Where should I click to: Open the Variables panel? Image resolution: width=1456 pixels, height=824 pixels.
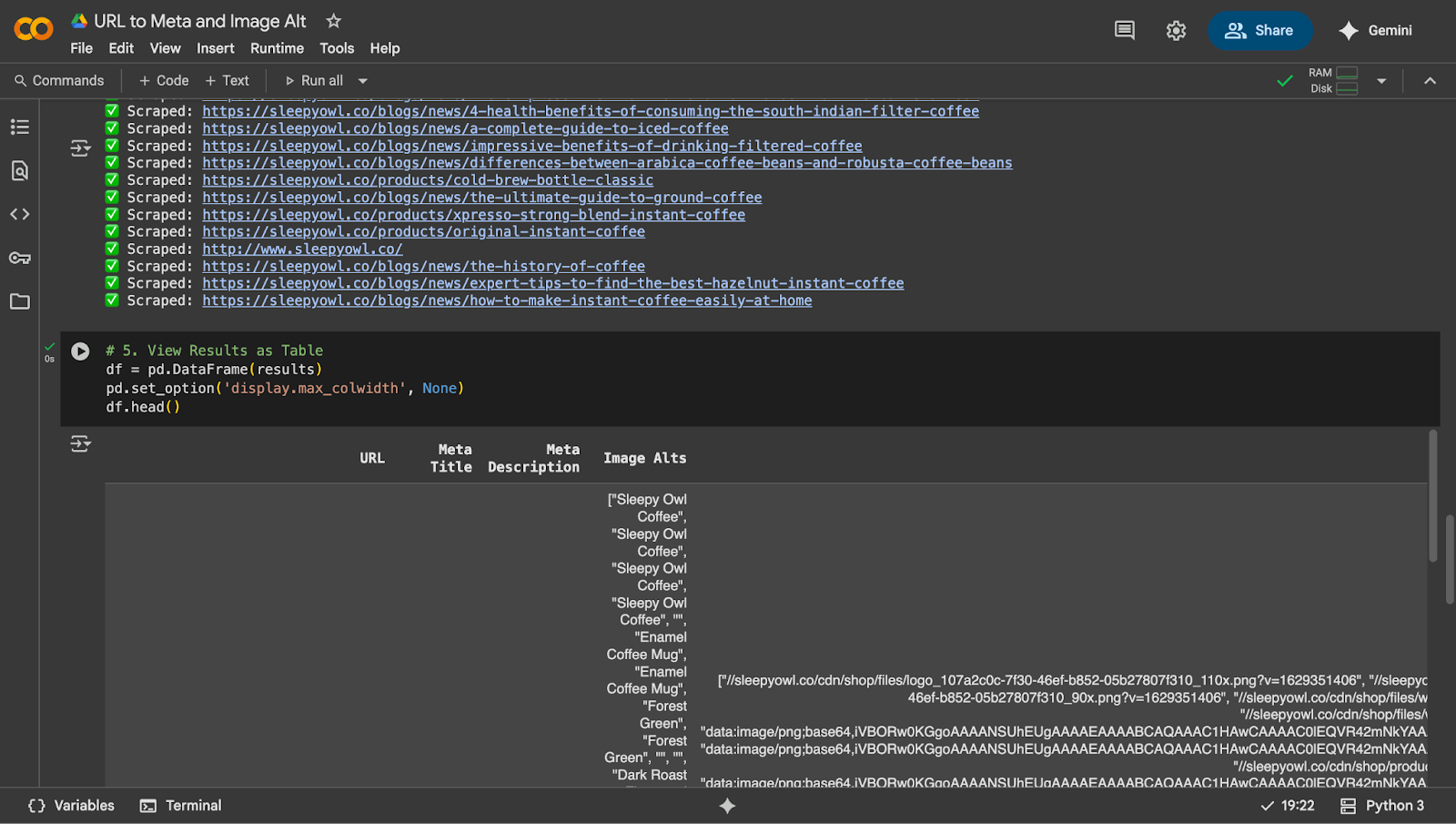click(x=72, y=806)
